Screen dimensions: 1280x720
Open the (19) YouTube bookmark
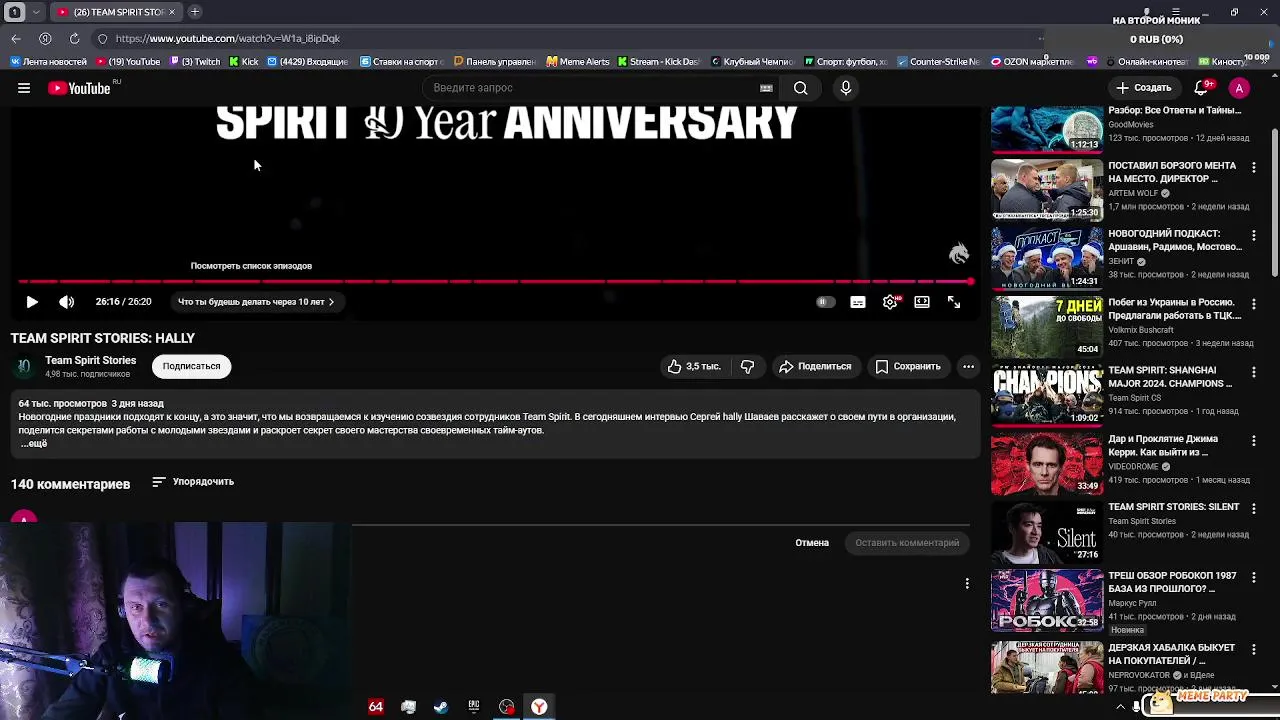(x=128, y=62)
